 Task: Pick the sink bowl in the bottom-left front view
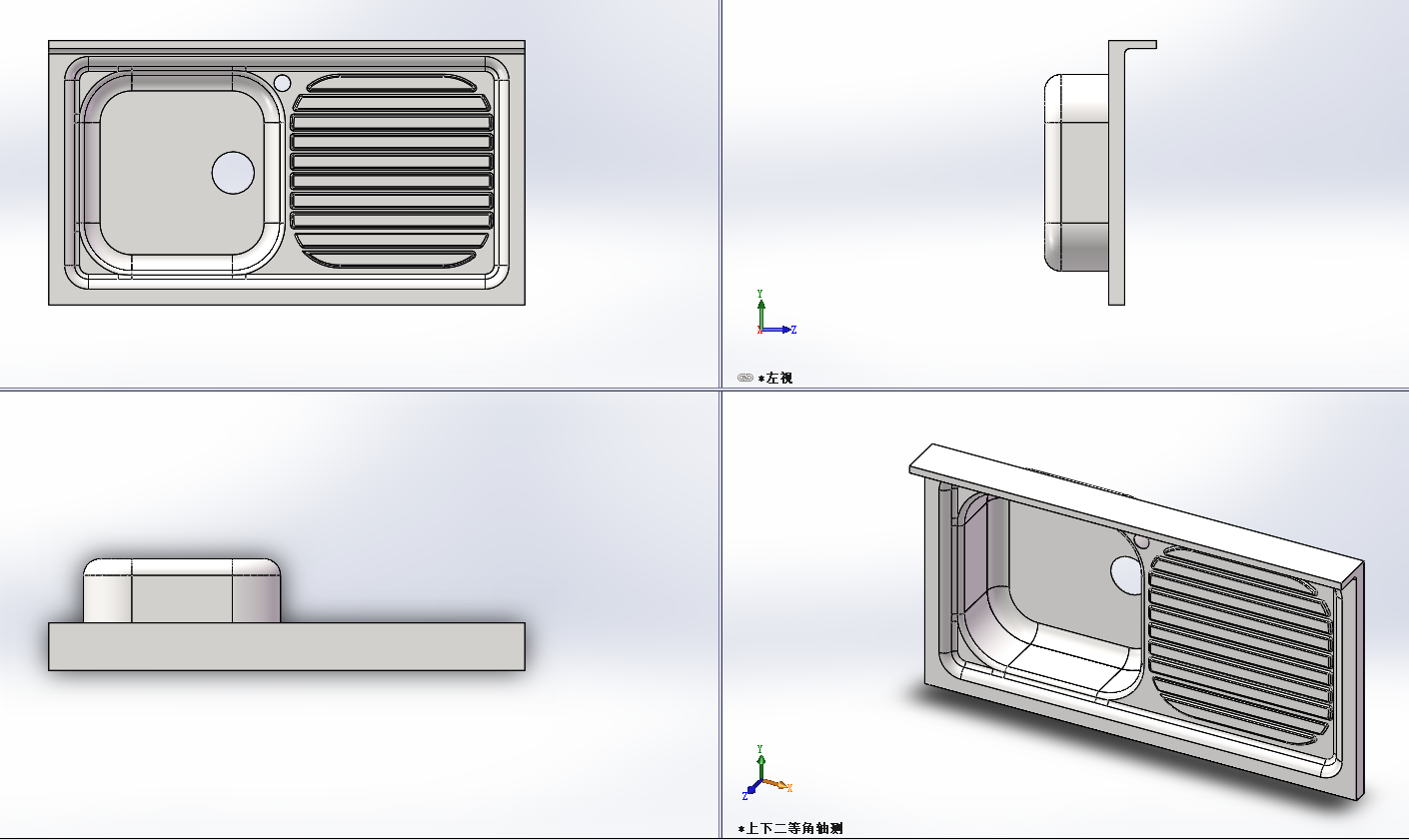[x=182, y=591]
